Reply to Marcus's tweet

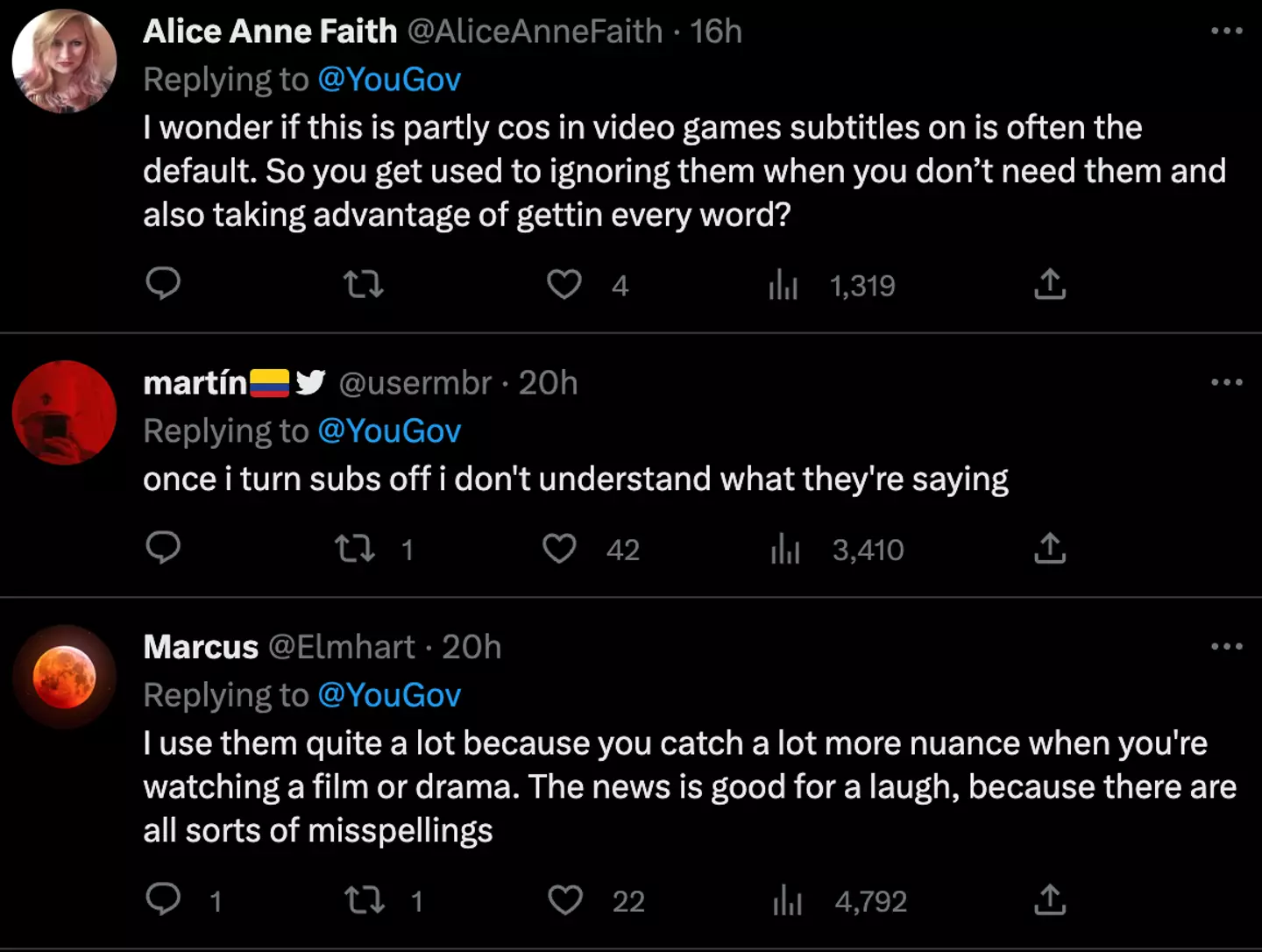pyautogui.click(x=163, y=899)
